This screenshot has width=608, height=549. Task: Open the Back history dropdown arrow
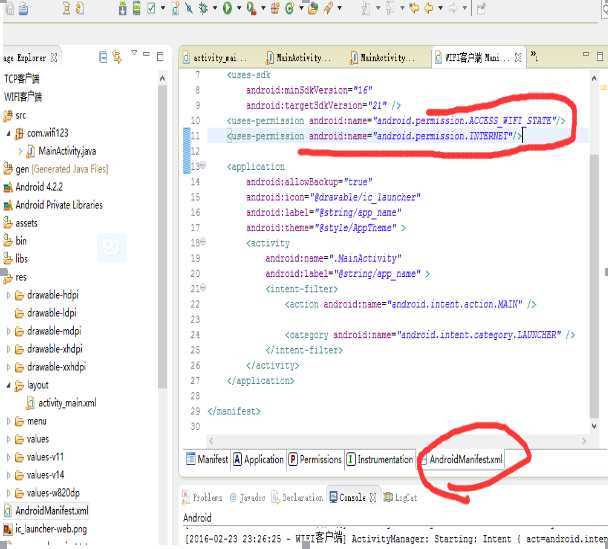pyautogui.click(x=440, y=8)
